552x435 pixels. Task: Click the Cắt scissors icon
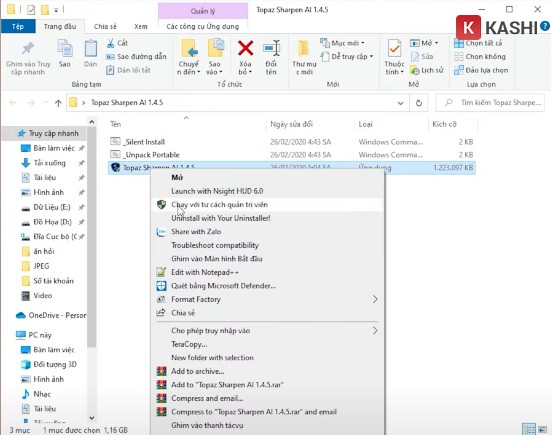[111, 43]
